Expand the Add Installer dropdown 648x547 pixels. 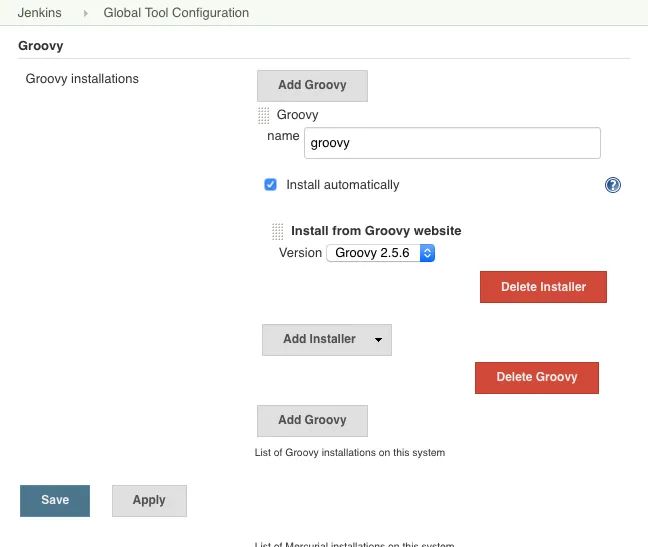[326, 339]
